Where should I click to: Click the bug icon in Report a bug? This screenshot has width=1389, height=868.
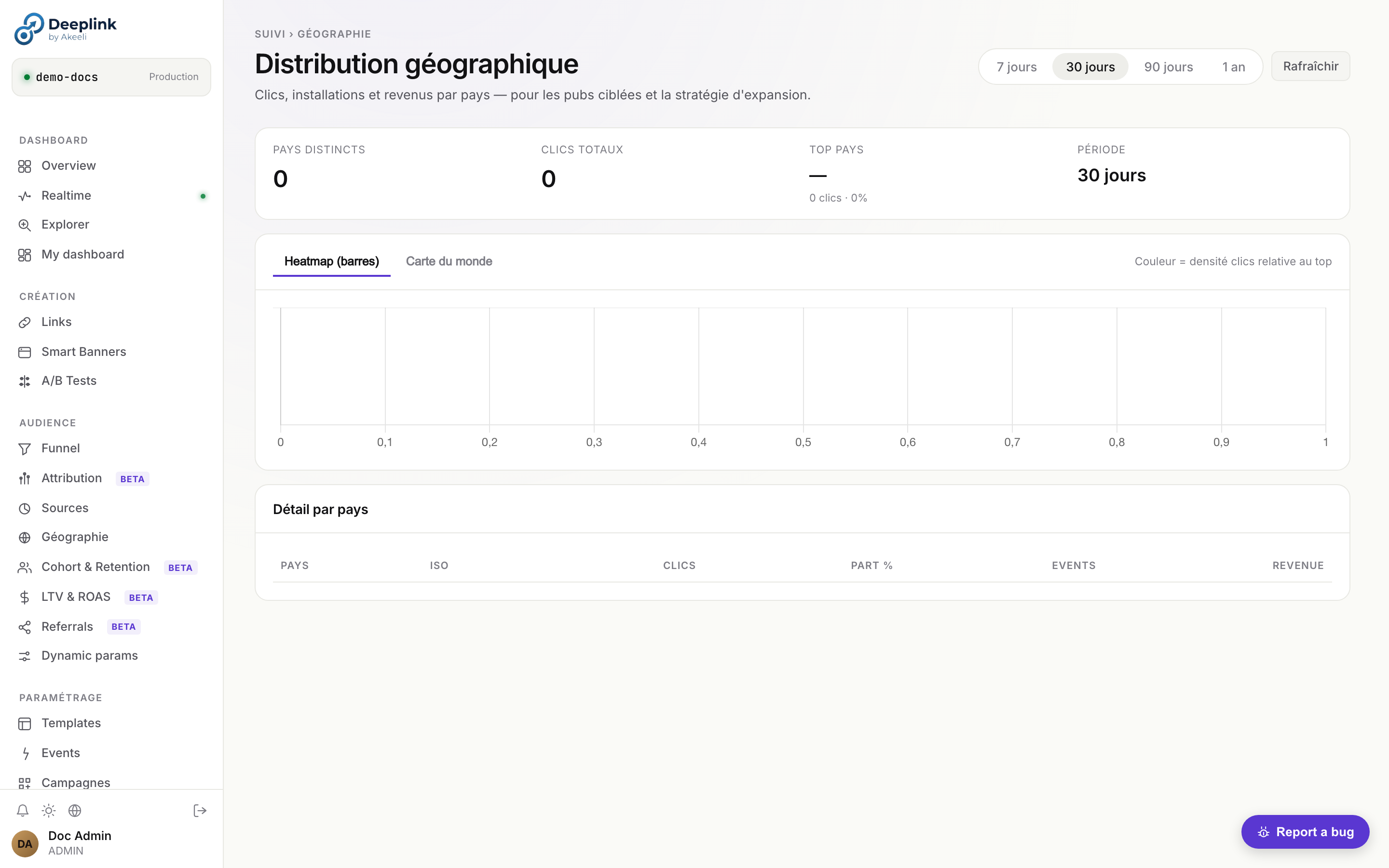tap(1263, 832)
